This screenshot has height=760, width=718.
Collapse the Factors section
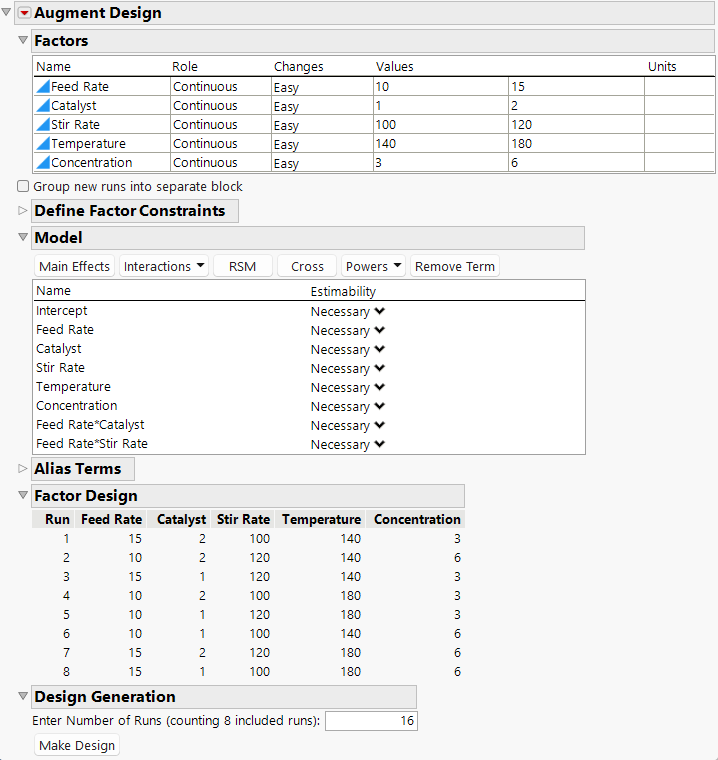(x=23, y=40)
